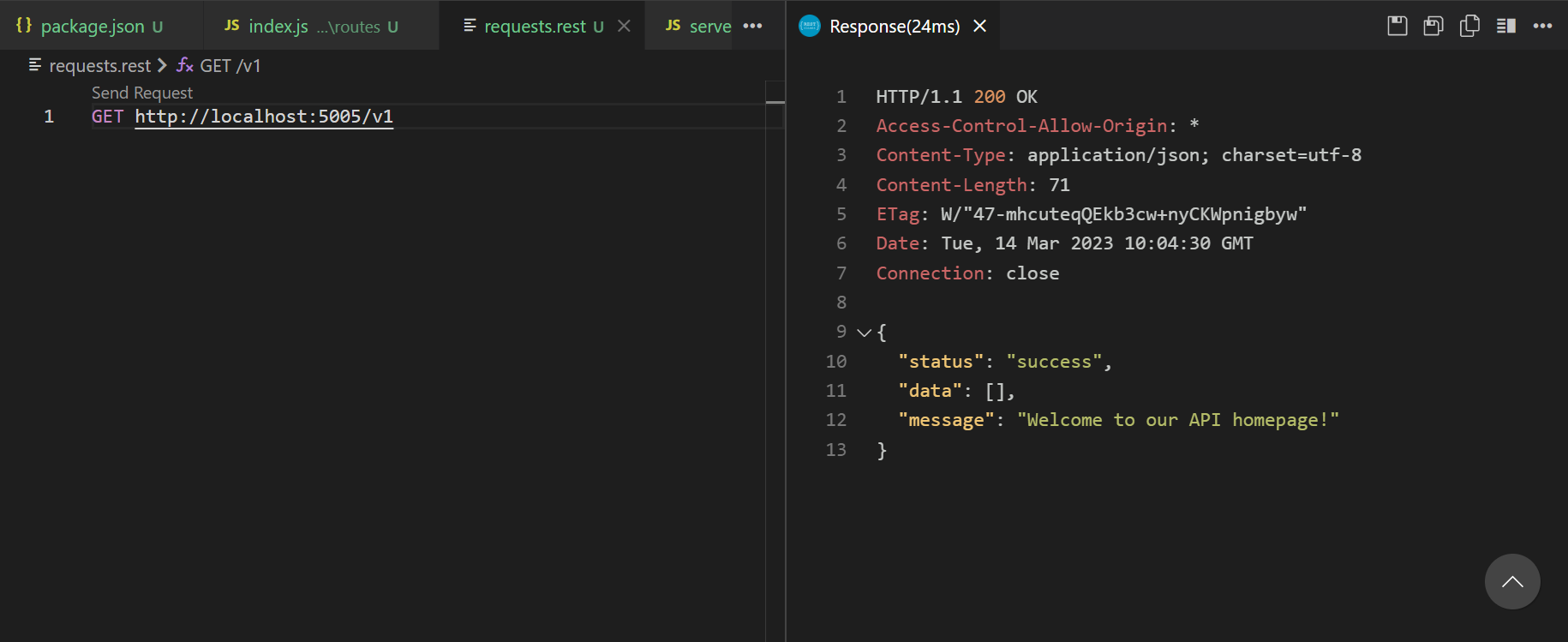Switch to the package.json tab

93,27
